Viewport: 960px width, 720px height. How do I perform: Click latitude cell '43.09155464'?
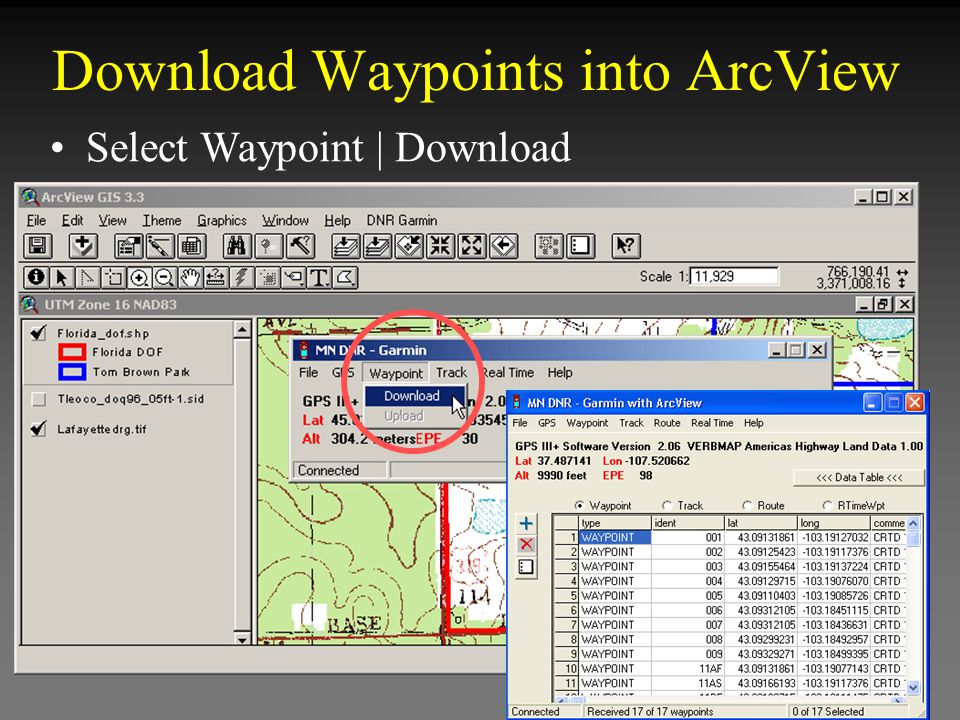click(760, 566)
